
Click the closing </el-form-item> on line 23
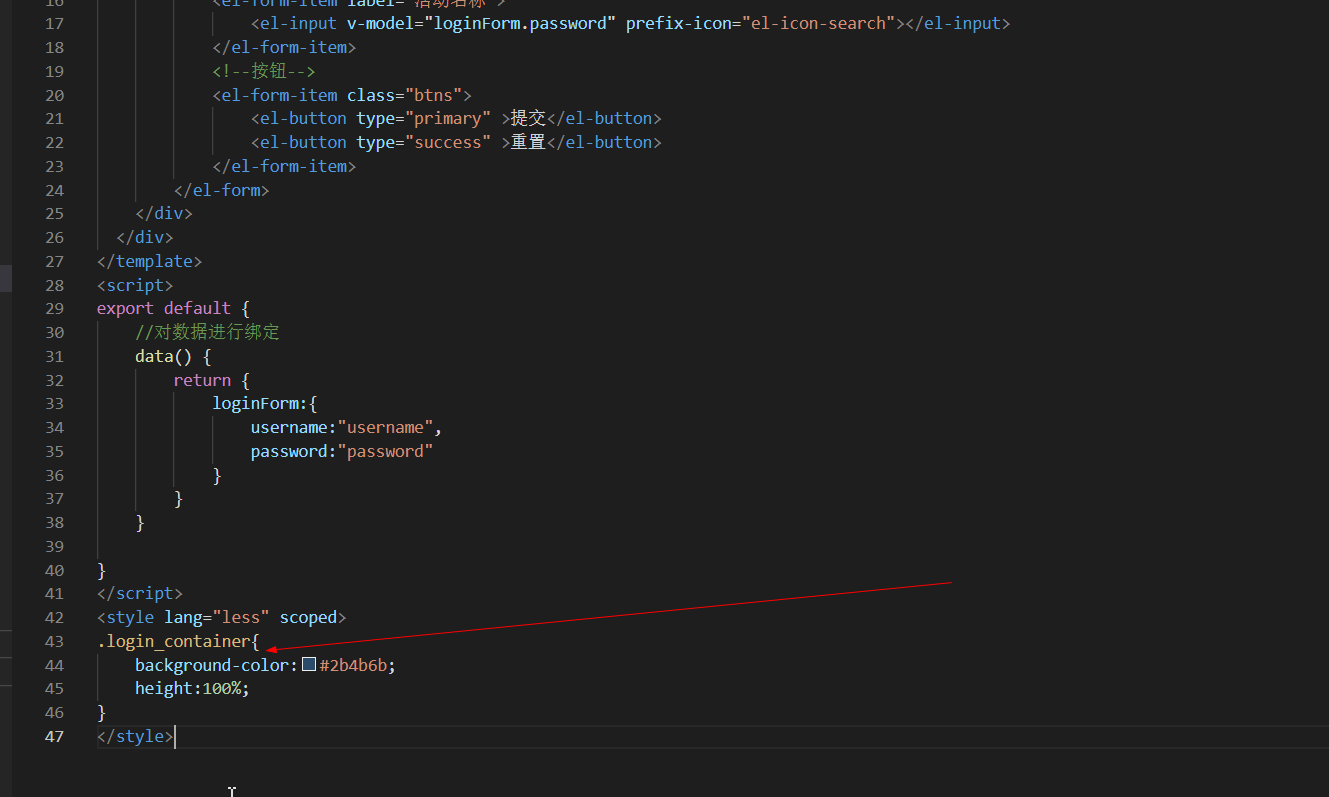point(284,166)
